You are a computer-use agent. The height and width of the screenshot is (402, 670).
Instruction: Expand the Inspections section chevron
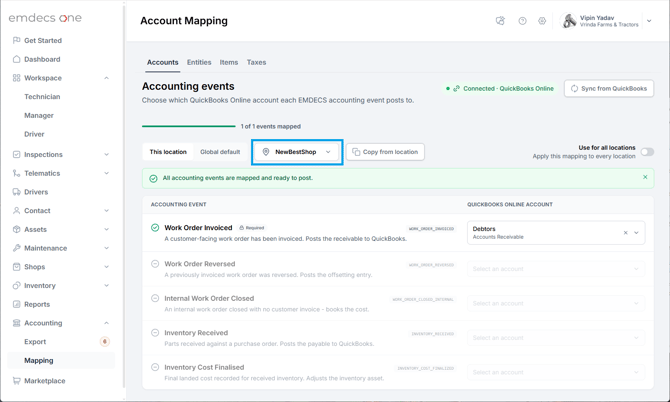pos(106,154)
